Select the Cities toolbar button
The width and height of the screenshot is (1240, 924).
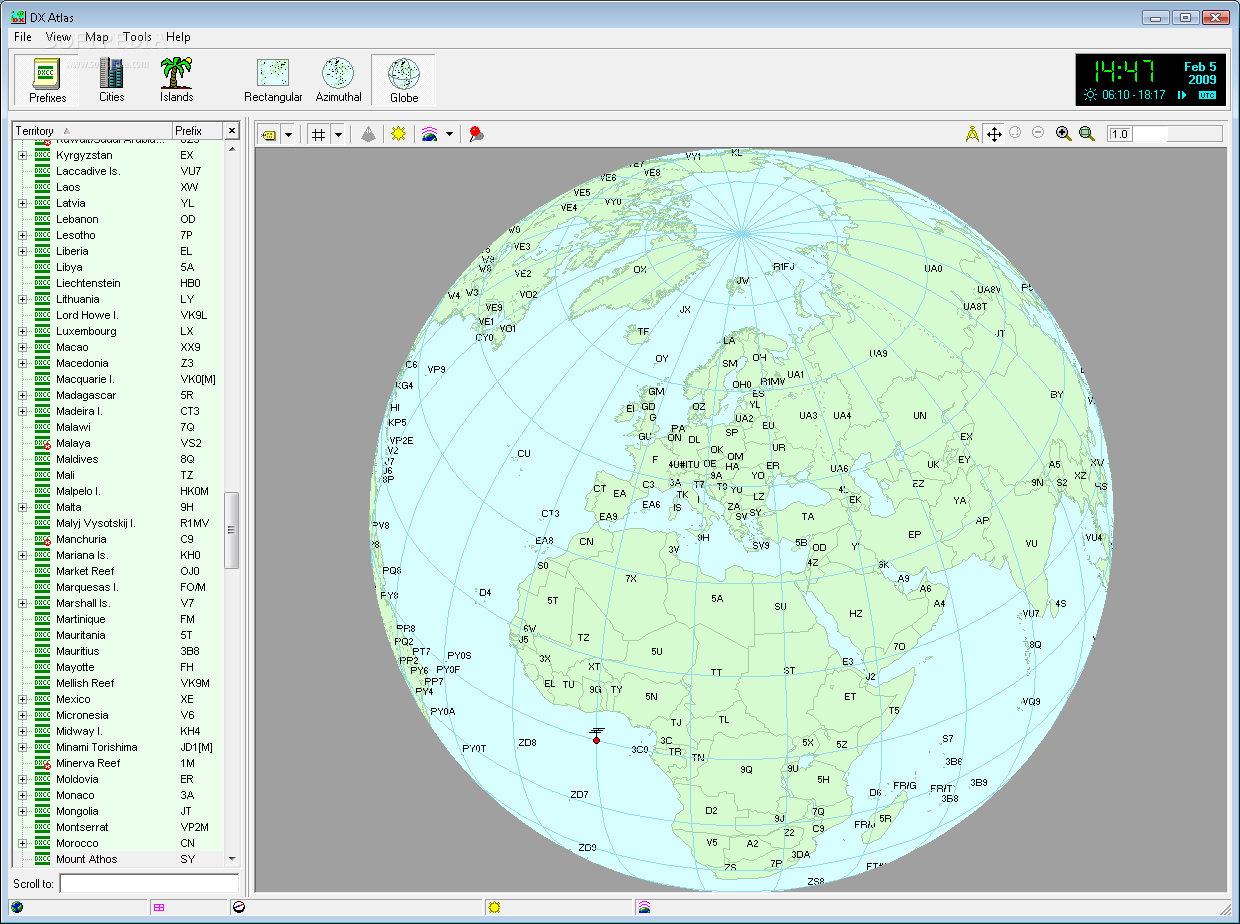tap(111, 80)
